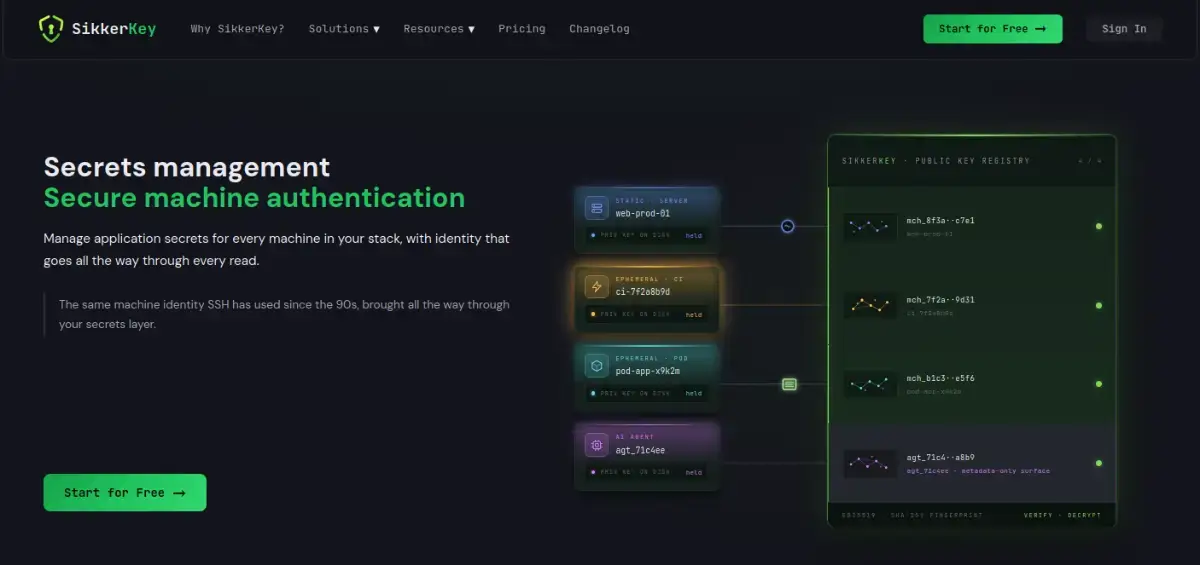1200x565 pixels.
Task: Click the held status on agt_71c4ee card
Action: 693,472
